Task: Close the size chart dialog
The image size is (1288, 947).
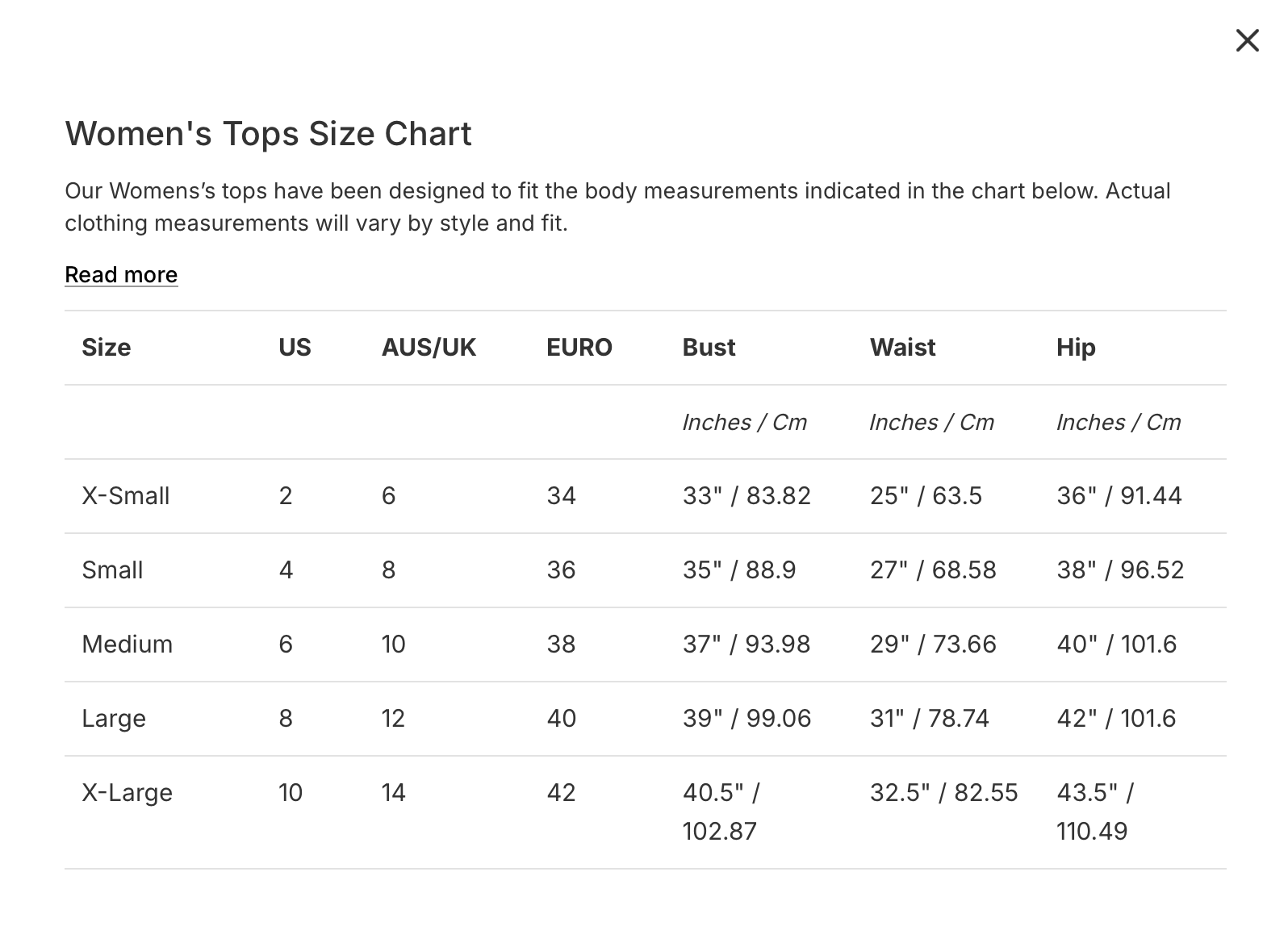Action: point(1247,40)
